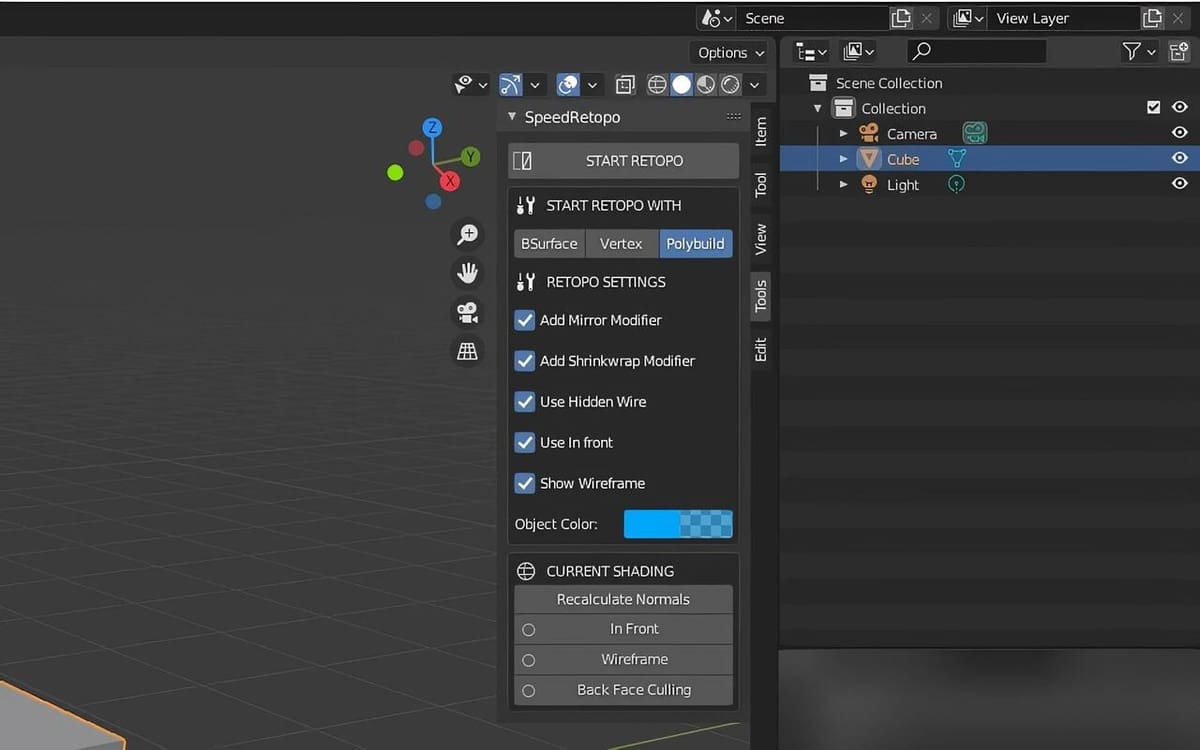
Task: Click the new View Layer copy icon
Action: click(1152, 18)
